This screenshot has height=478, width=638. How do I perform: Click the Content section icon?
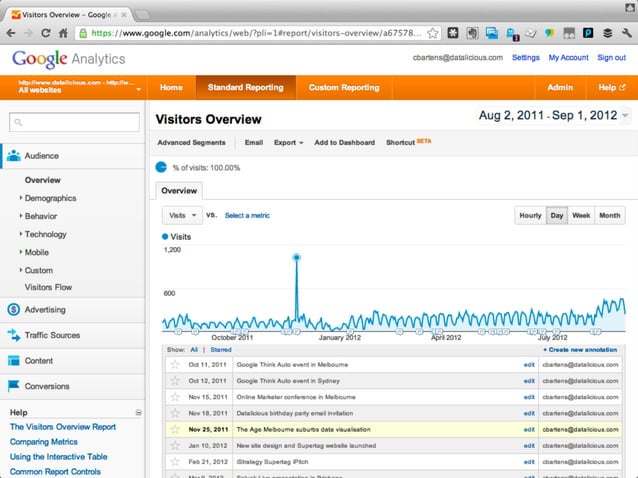tap(14, 361)
